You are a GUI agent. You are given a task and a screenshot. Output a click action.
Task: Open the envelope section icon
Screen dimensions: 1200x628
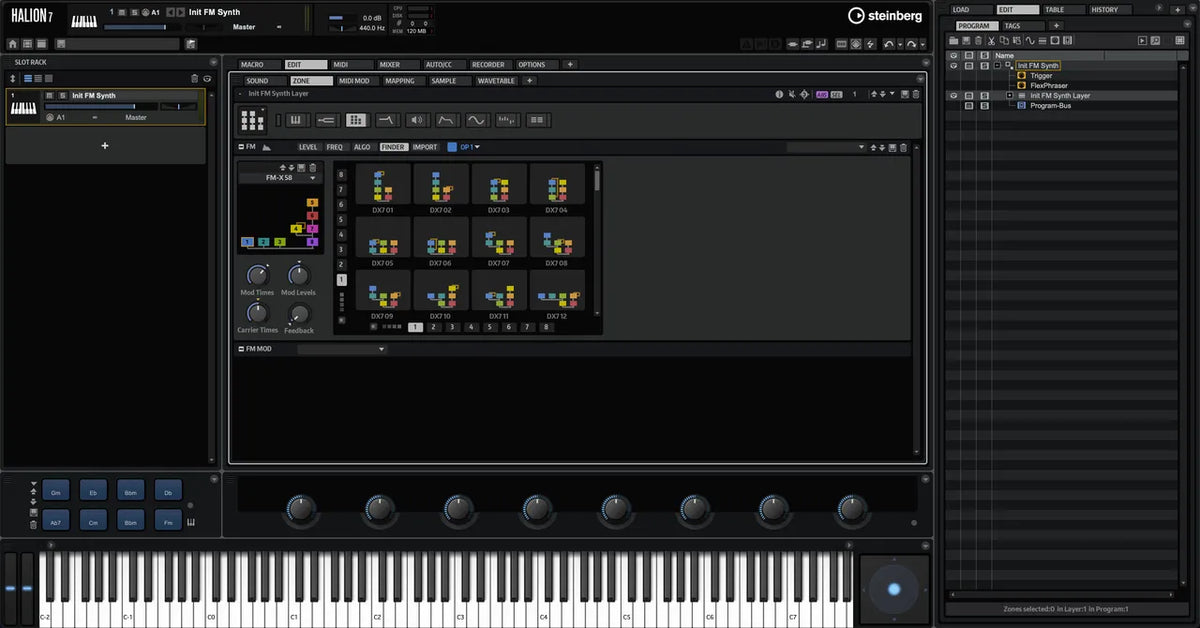tap(446, 120)
